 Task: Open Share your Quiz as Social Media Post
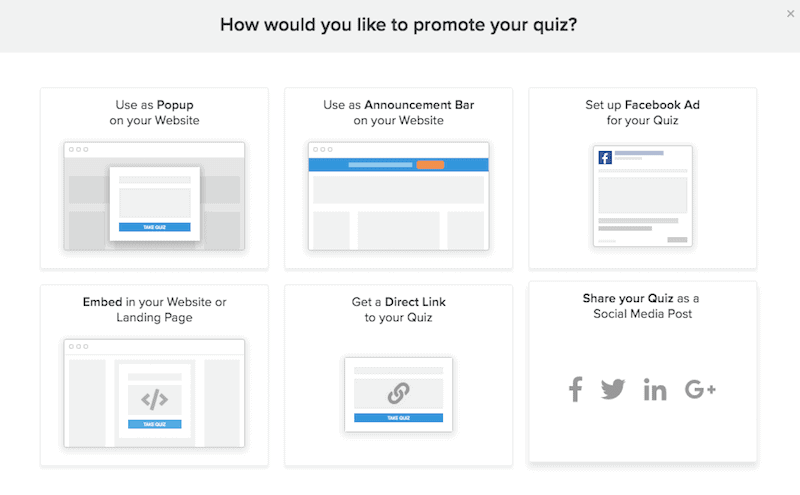[642, 372]
